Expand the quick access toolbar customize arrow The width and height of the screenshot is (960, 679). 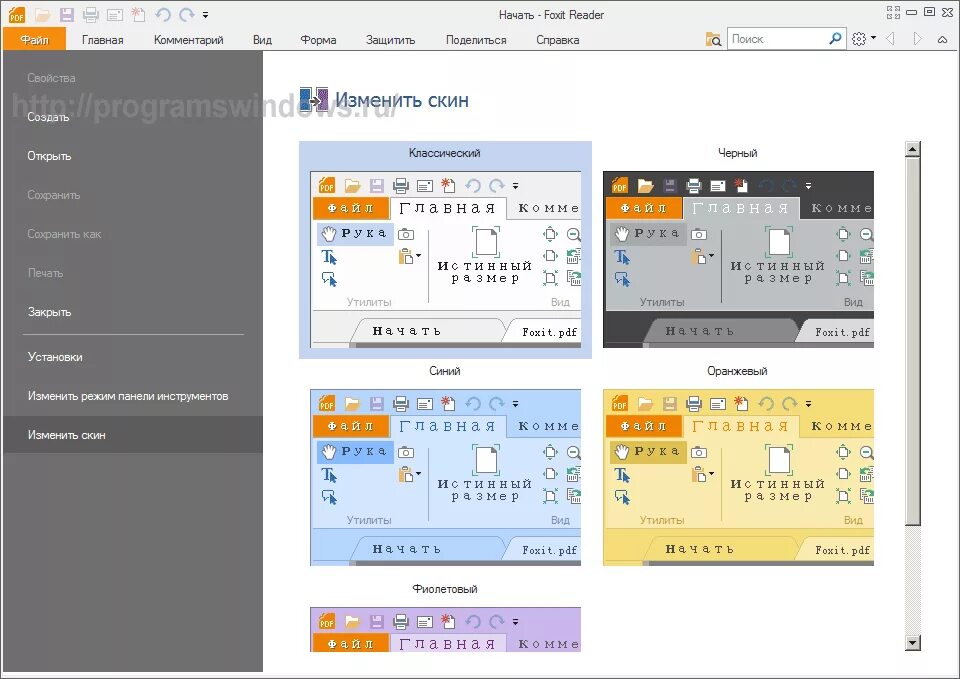[x=206, y=15]
